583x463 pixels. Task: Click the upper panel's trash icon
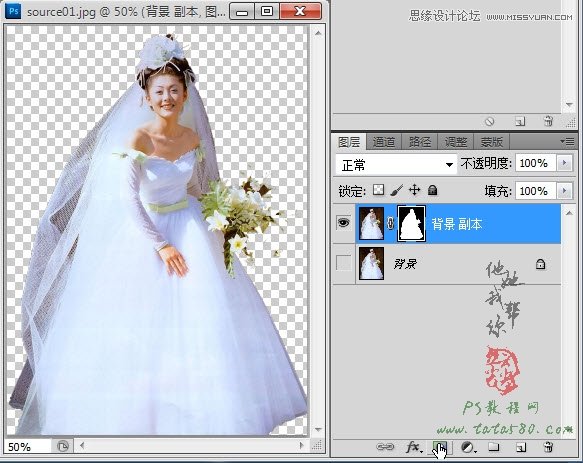pos(548,121)
